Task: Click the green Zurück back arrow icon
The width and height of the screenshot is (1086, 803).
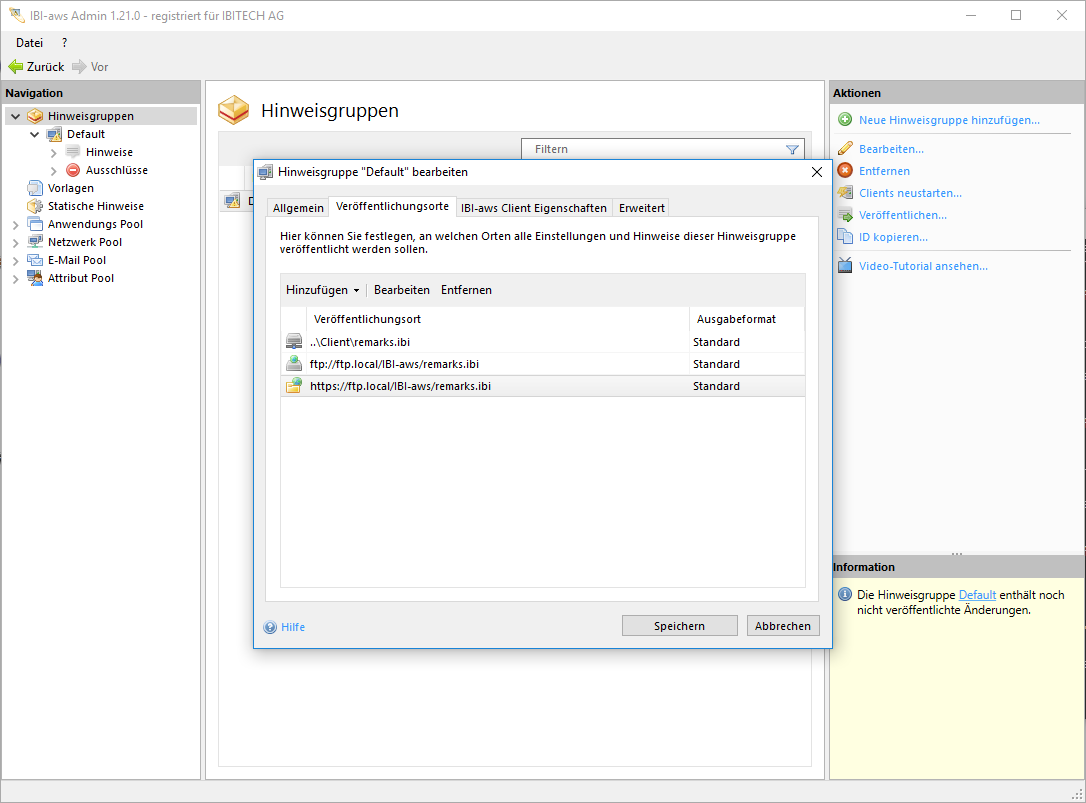Action: tap(15, 67)
